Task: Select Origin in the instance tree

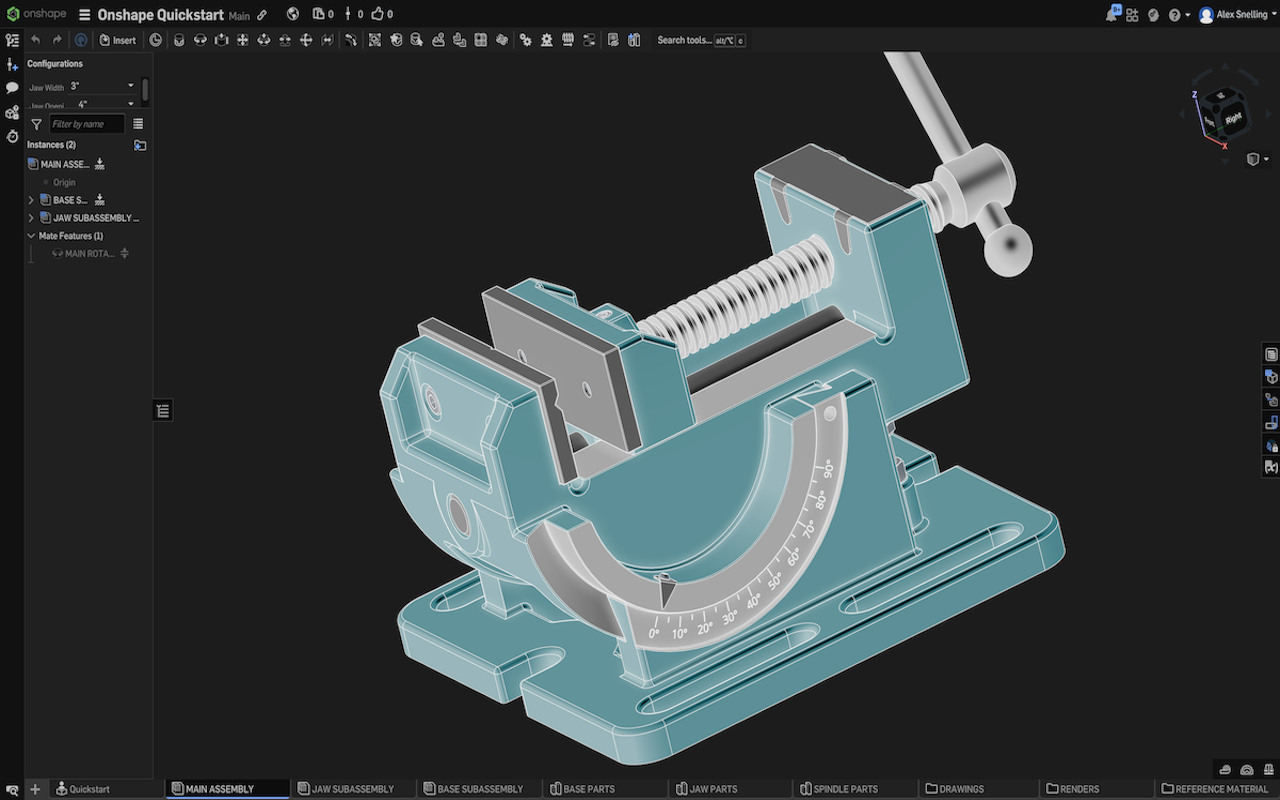Action: [x=64, y=182]
